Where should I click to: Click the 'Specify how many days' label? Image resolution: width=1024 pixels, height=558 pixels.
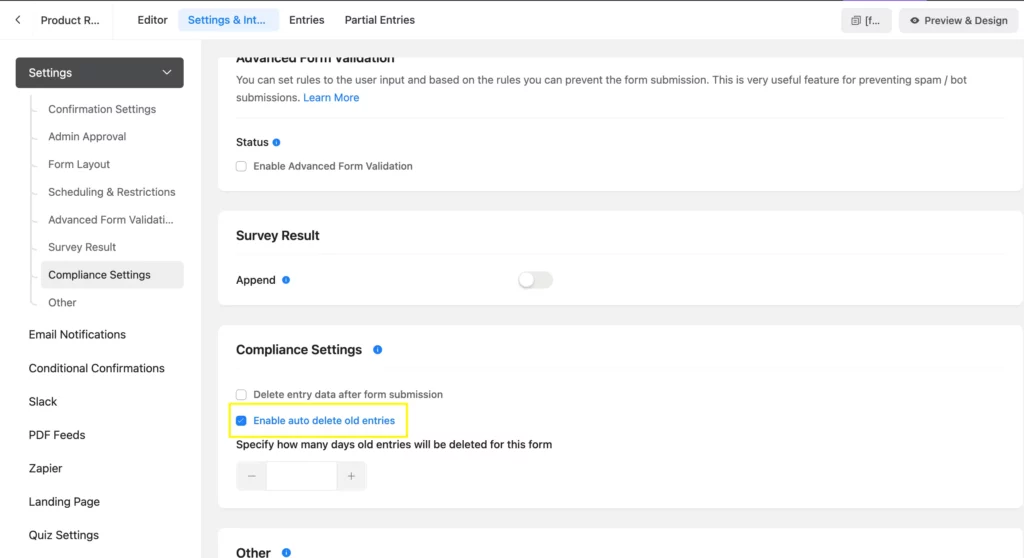[394, 444]
